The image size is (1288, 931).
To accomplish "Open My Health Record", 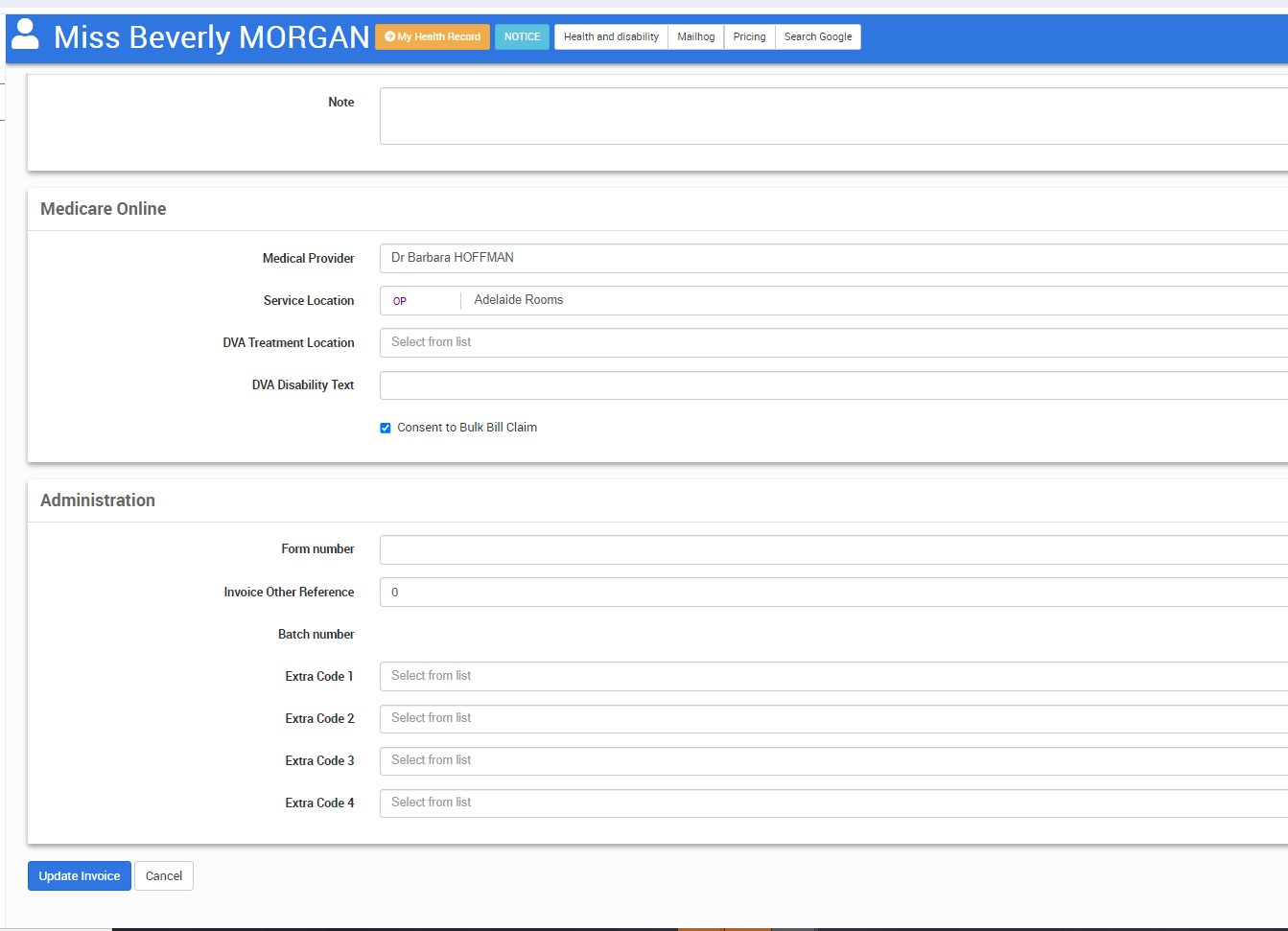I will pos(433,36).
